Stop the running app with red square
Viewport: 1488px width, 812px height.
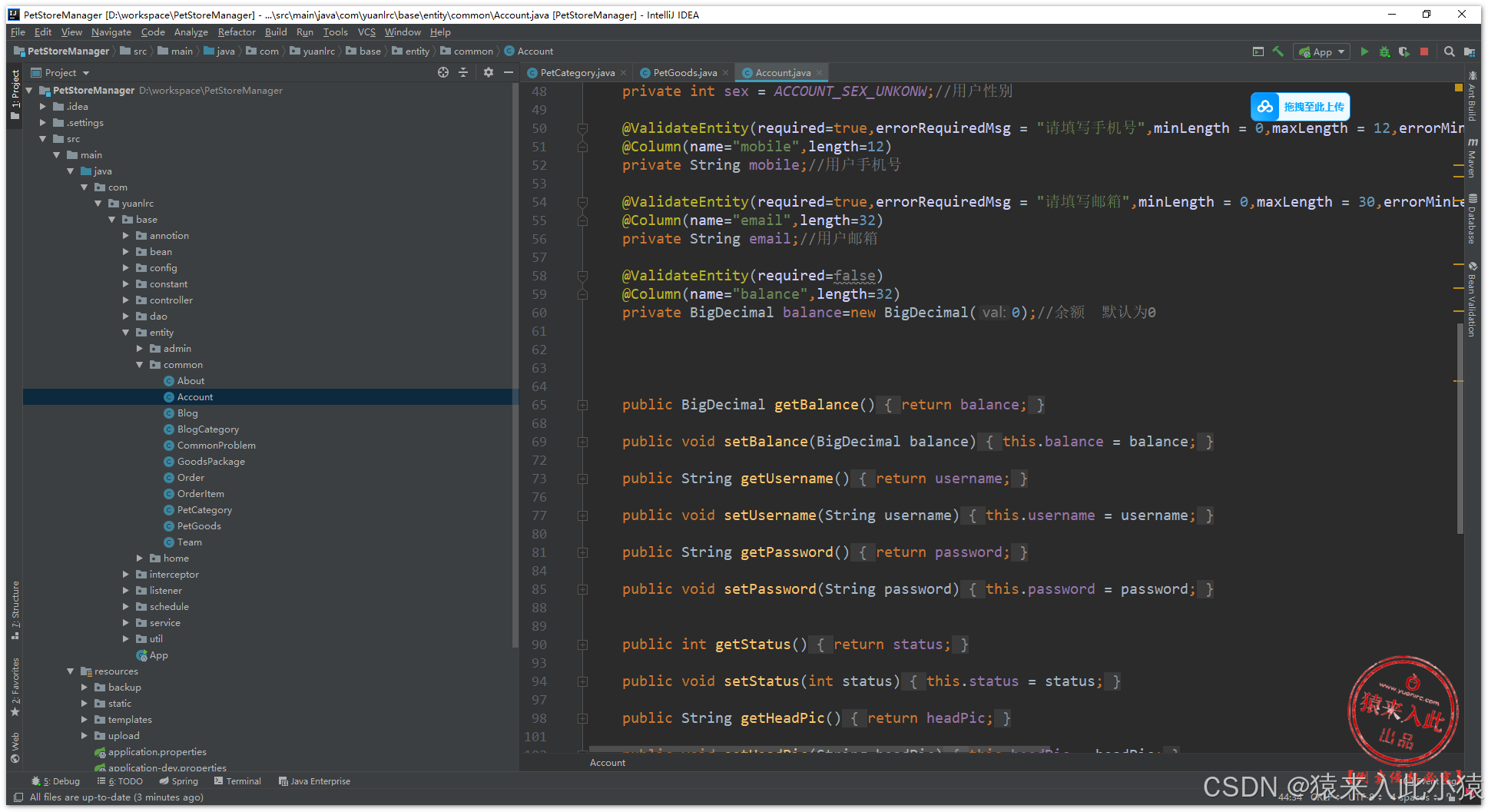pyautogui.click(x=1424, y=51)
